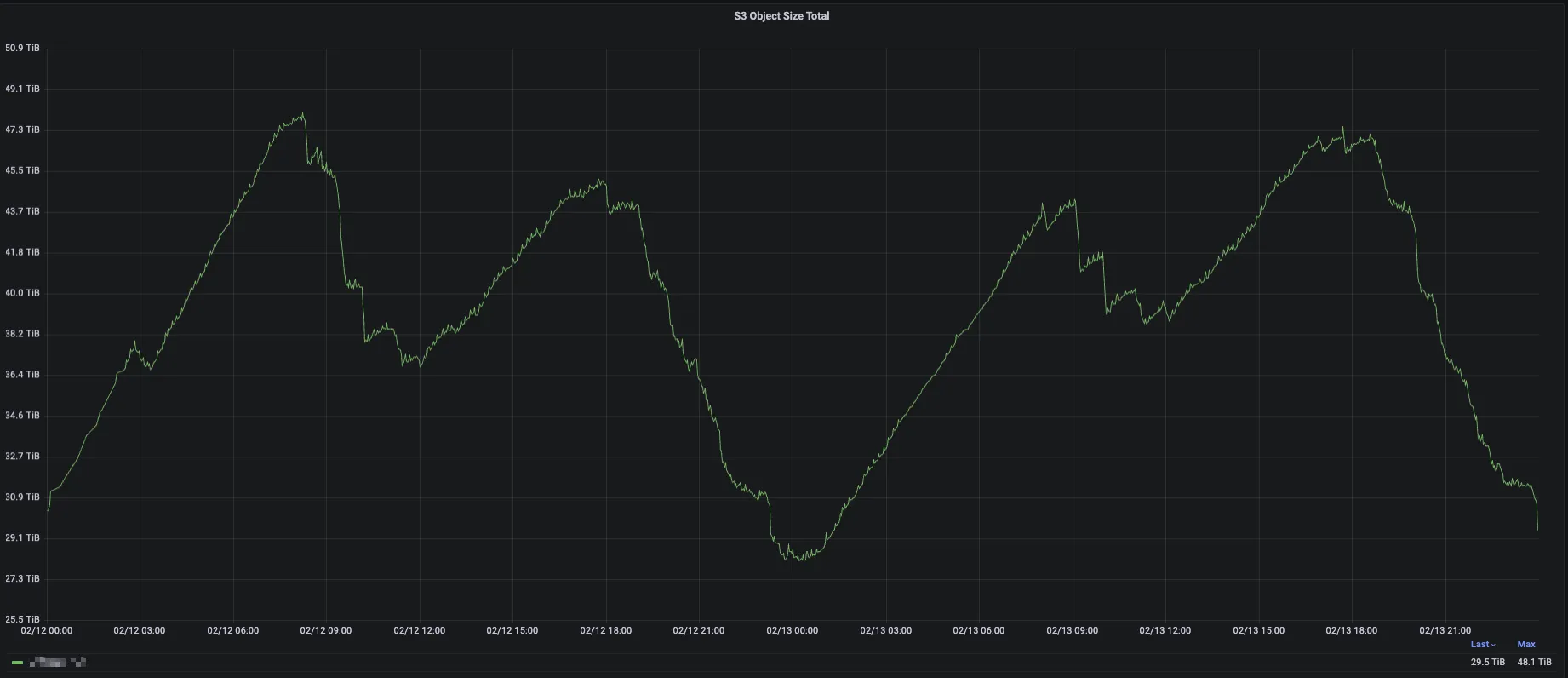Toggle the blurred series name in legend
Image resolution: width=1568 pixels, height=678 pixels.
click(x=58, y=662)
